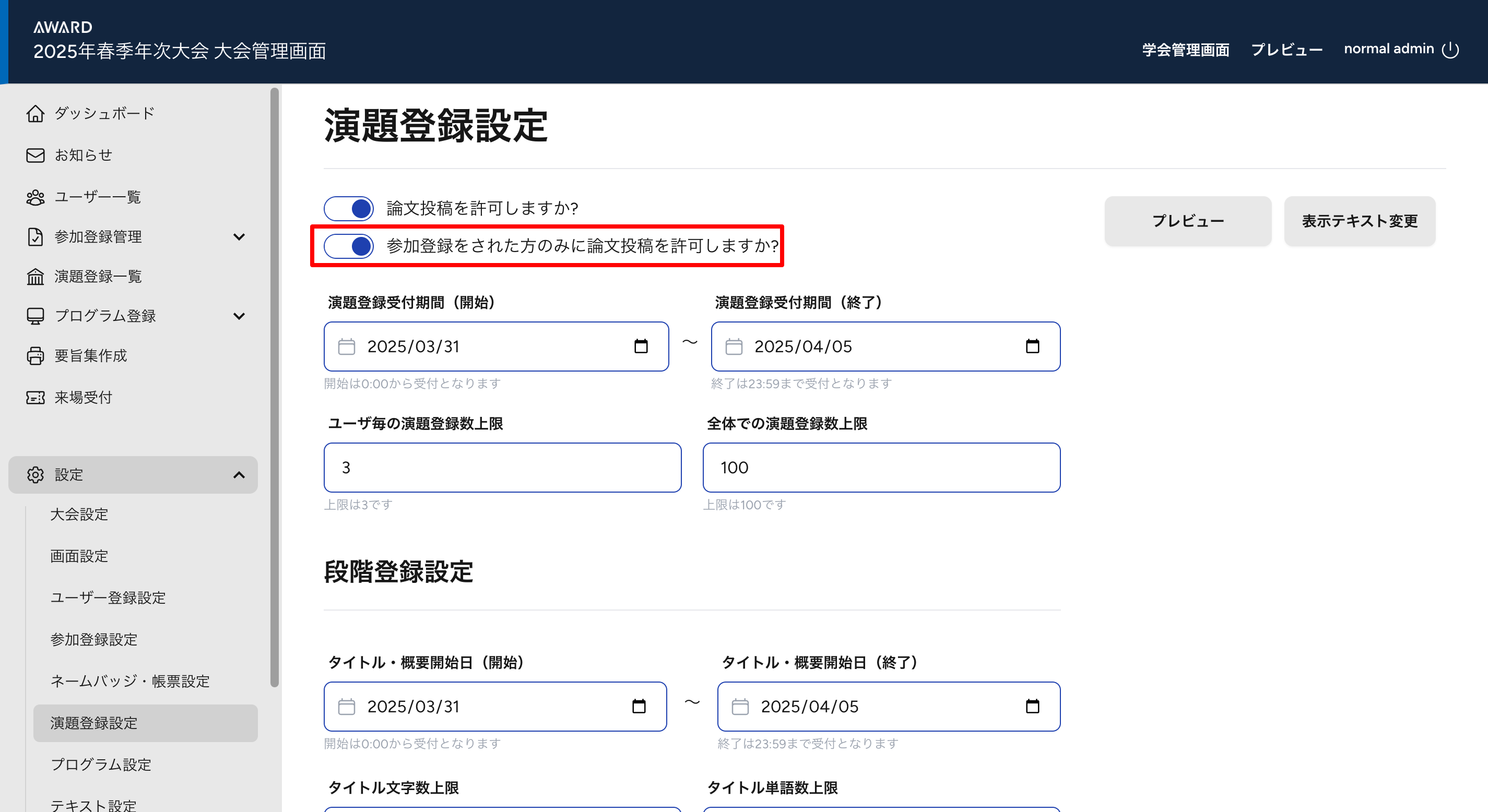Click the users icon for ユーザー一覧
The image size is (1488, 812).
(35, 197)
